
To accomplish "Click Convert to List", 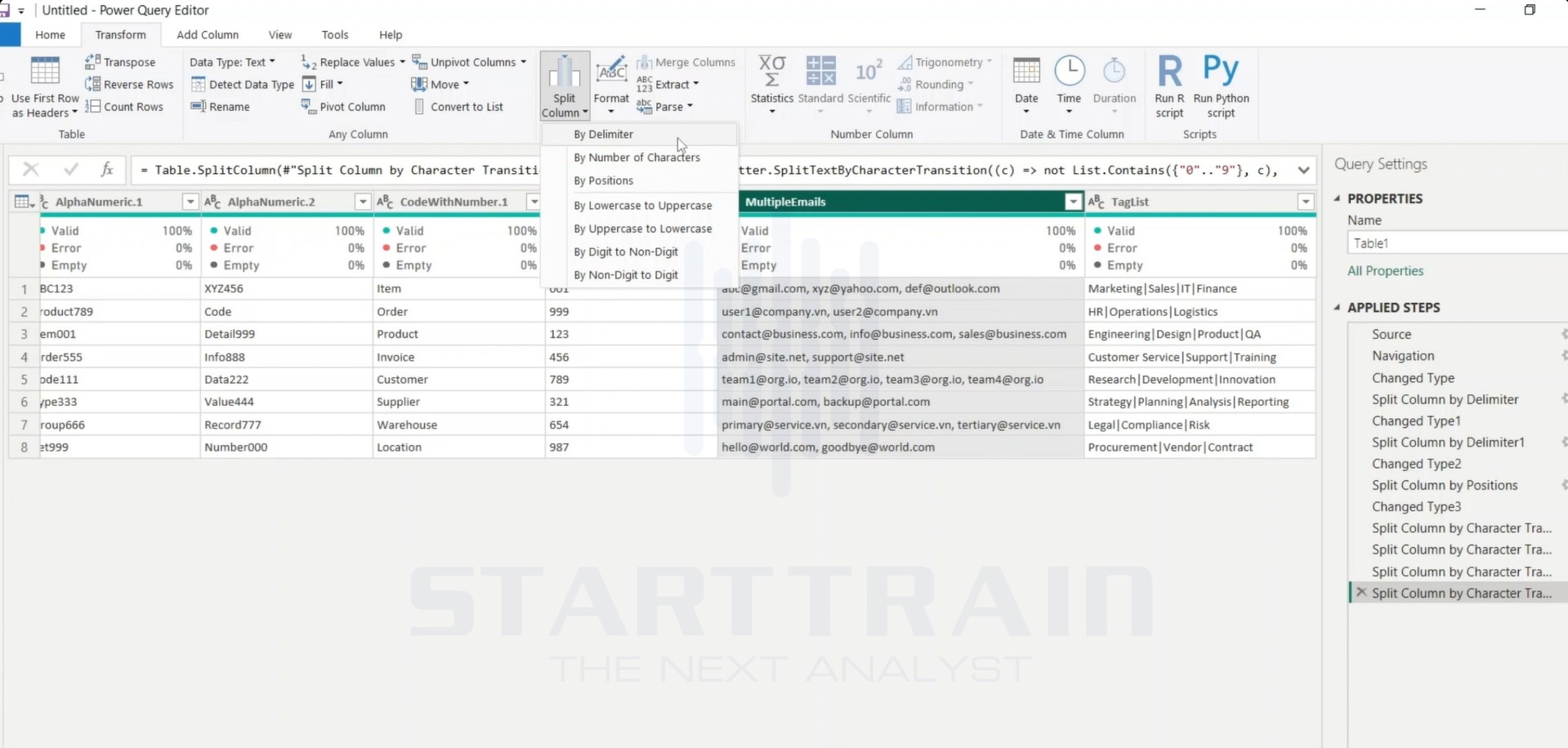I will coord(458,106).
